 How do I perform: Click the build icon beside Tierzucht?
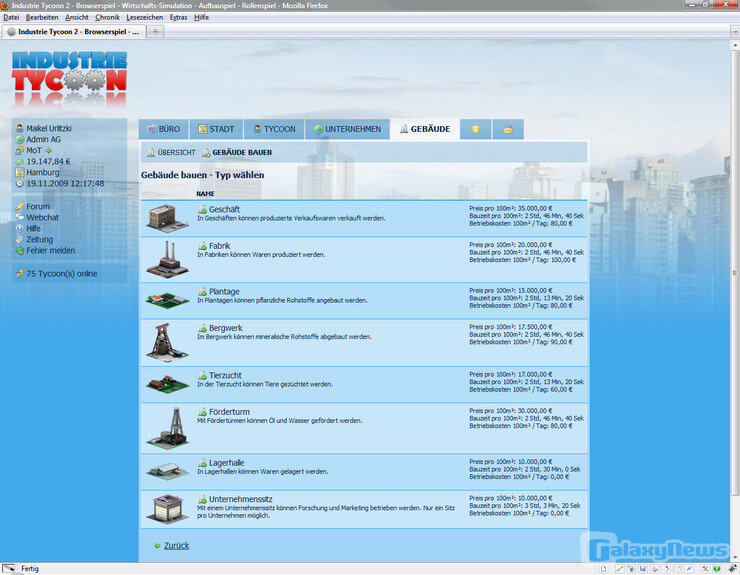[202, 376]
